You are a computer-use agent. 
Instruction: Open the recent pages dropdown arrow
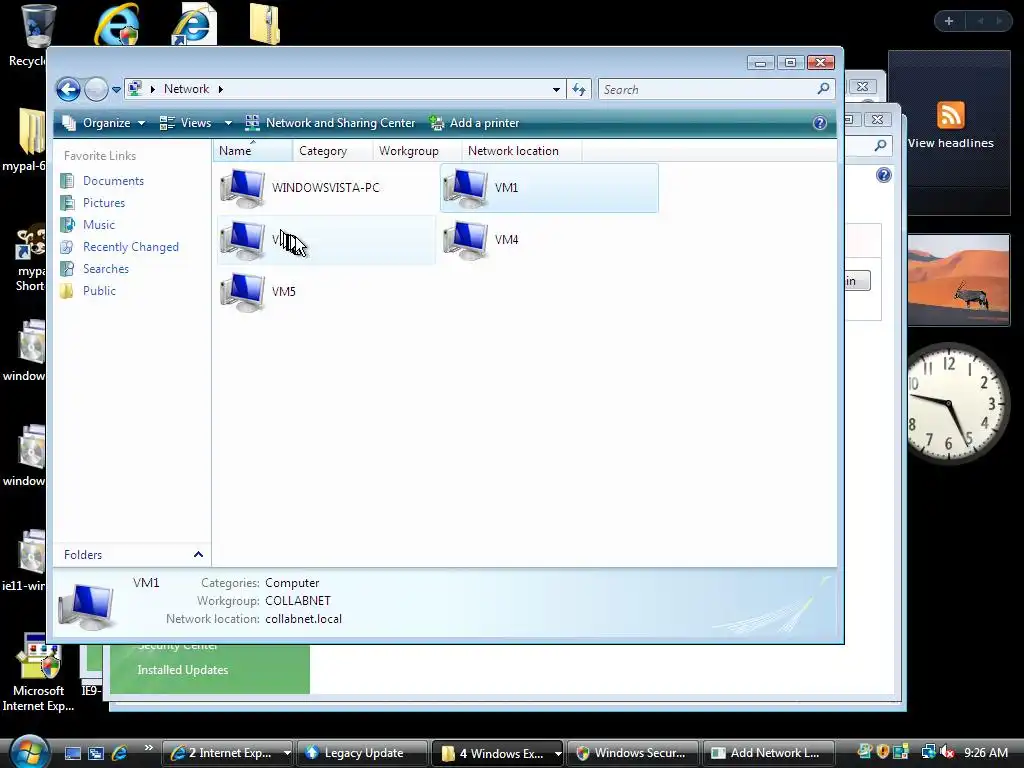tap(116, 89)
